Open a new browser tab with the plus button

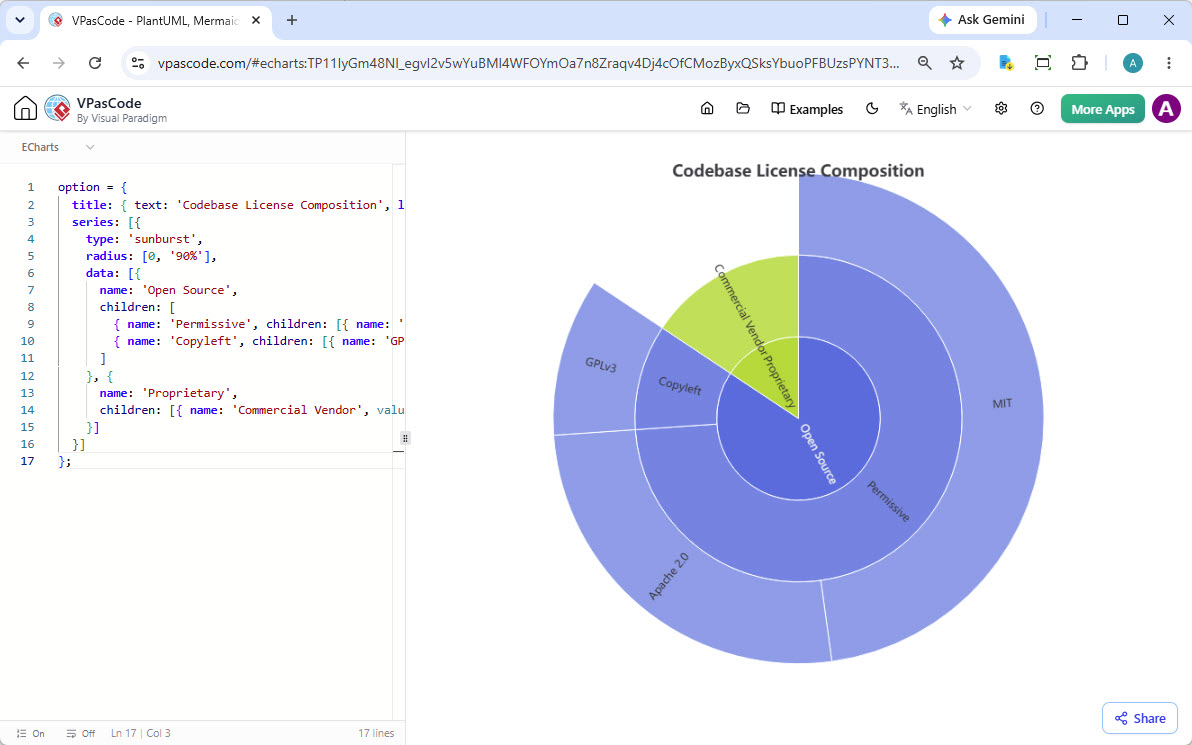[292, 21]
